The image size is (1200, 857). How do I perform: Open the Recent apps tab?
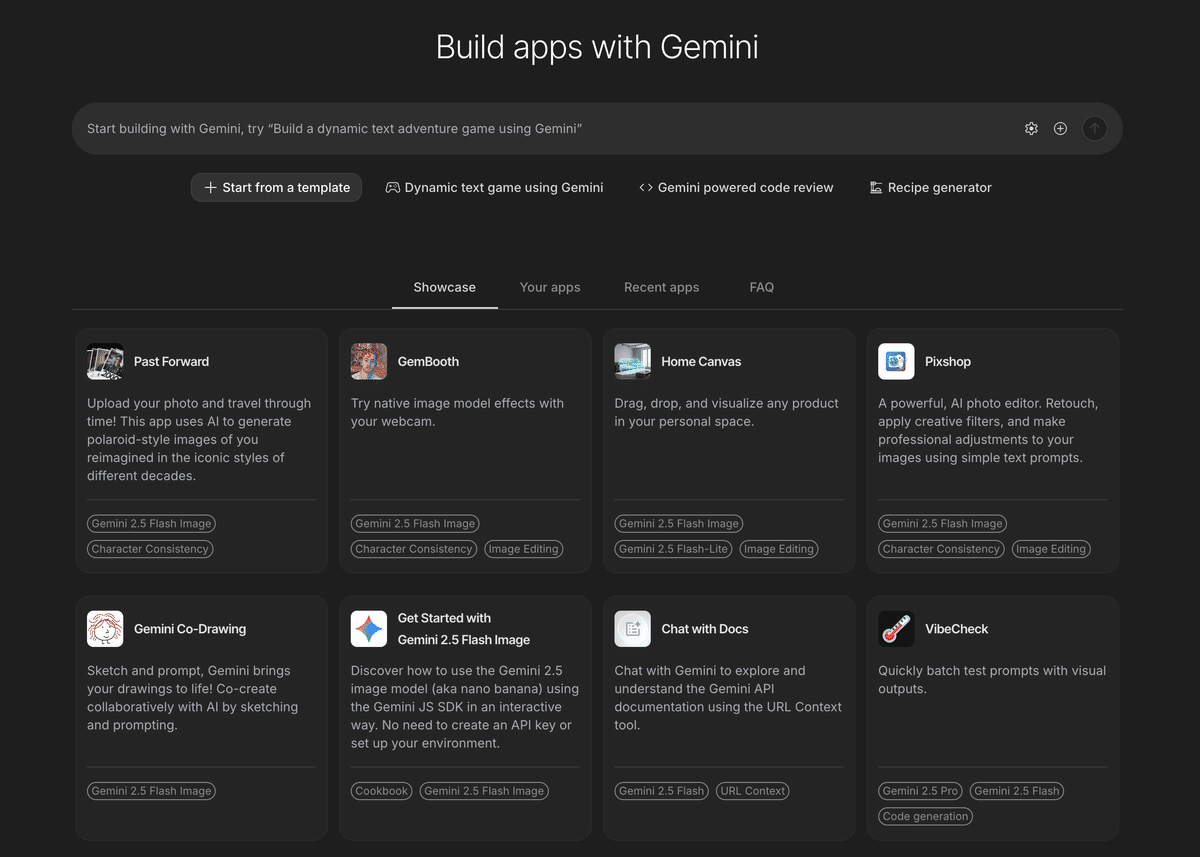tap(662, 287)
